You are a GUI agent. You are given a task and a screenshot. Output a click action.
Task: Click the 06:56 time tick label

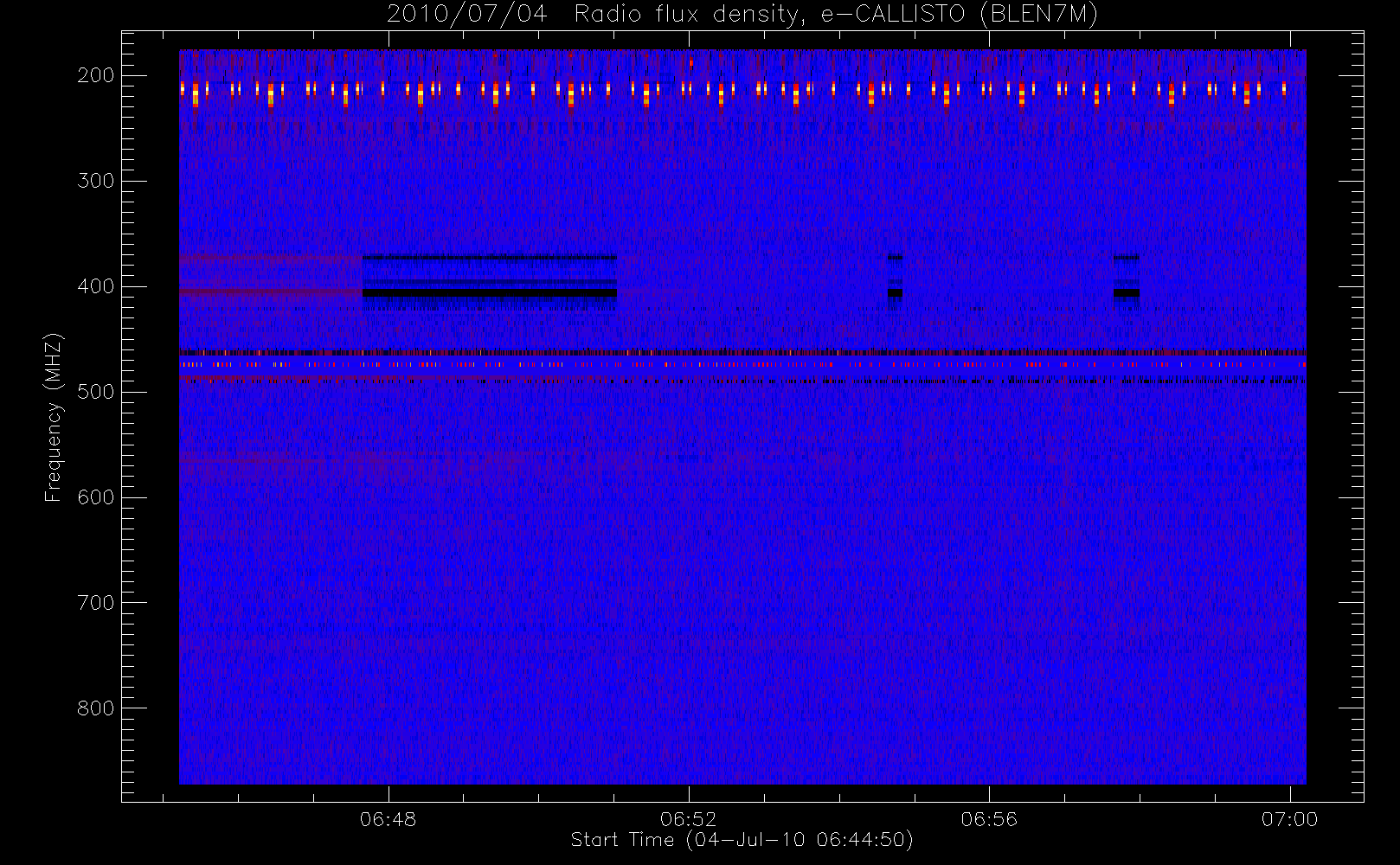[x=989, y=819]
